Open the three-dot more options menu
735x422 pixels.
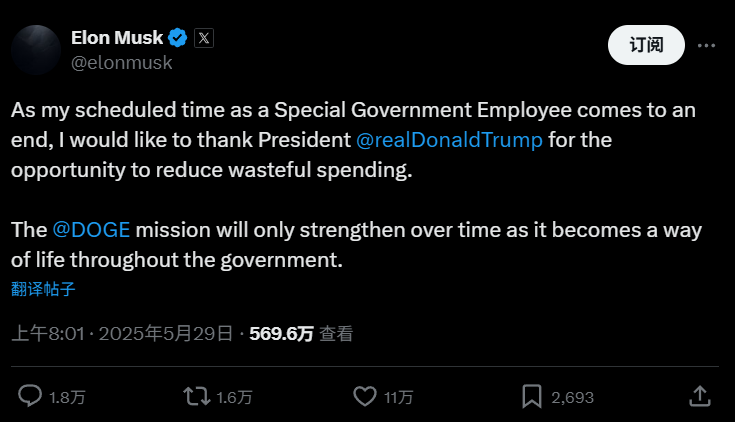point(706,46)
